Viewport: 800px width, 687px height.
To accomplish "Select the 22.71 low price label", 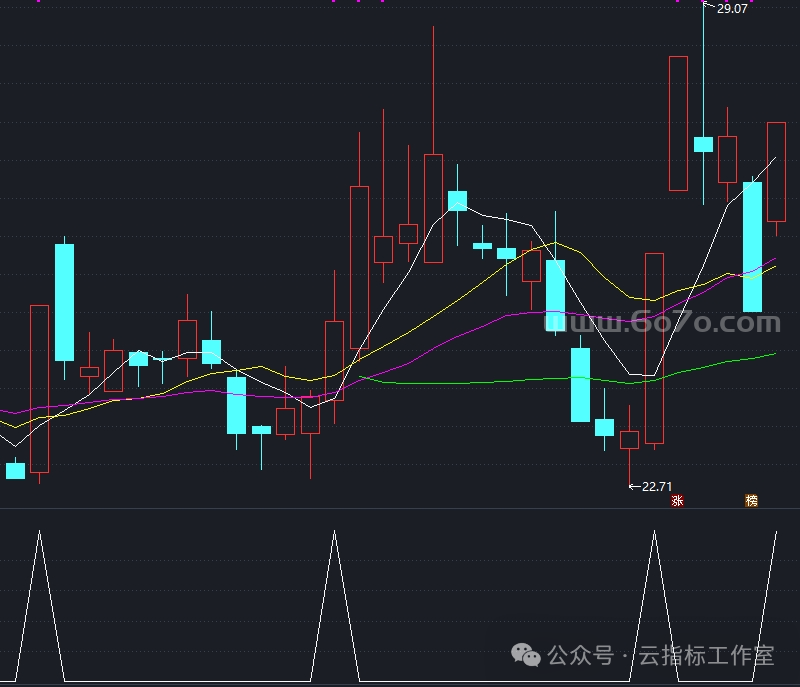I will tap(657, 487).
